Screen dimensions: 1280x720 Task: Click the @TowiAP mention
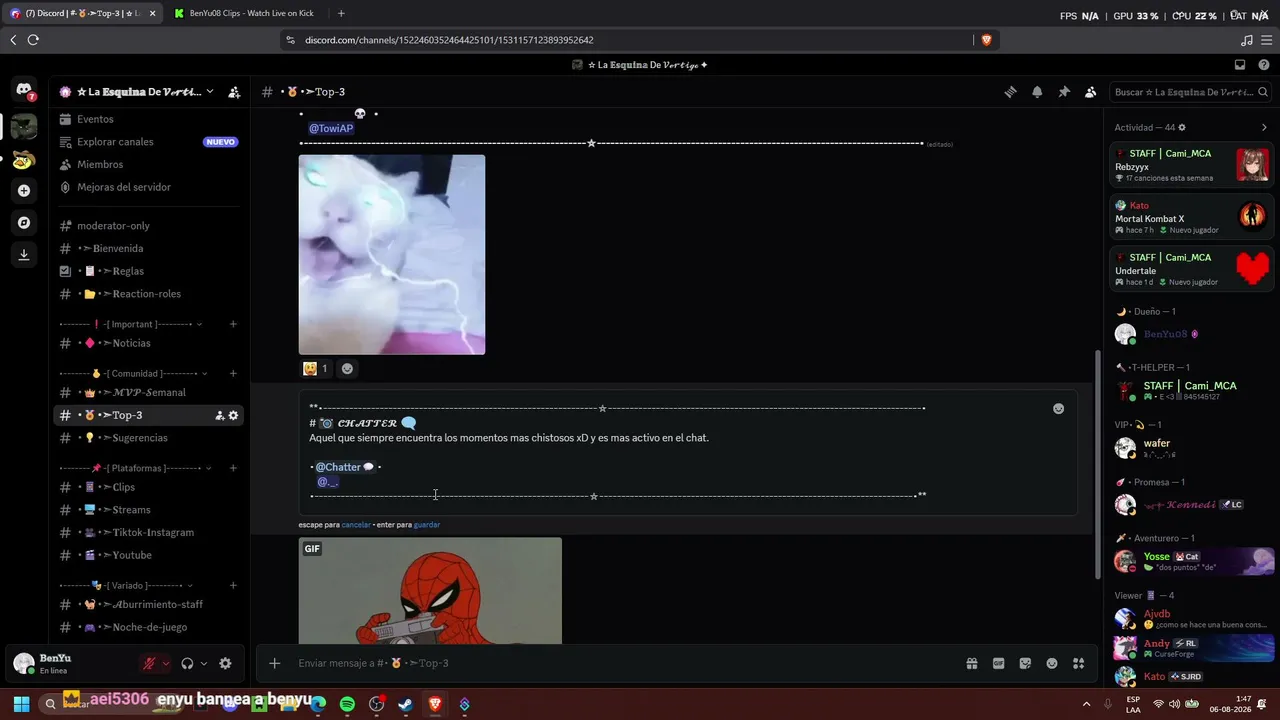click(x=331, y=128)
